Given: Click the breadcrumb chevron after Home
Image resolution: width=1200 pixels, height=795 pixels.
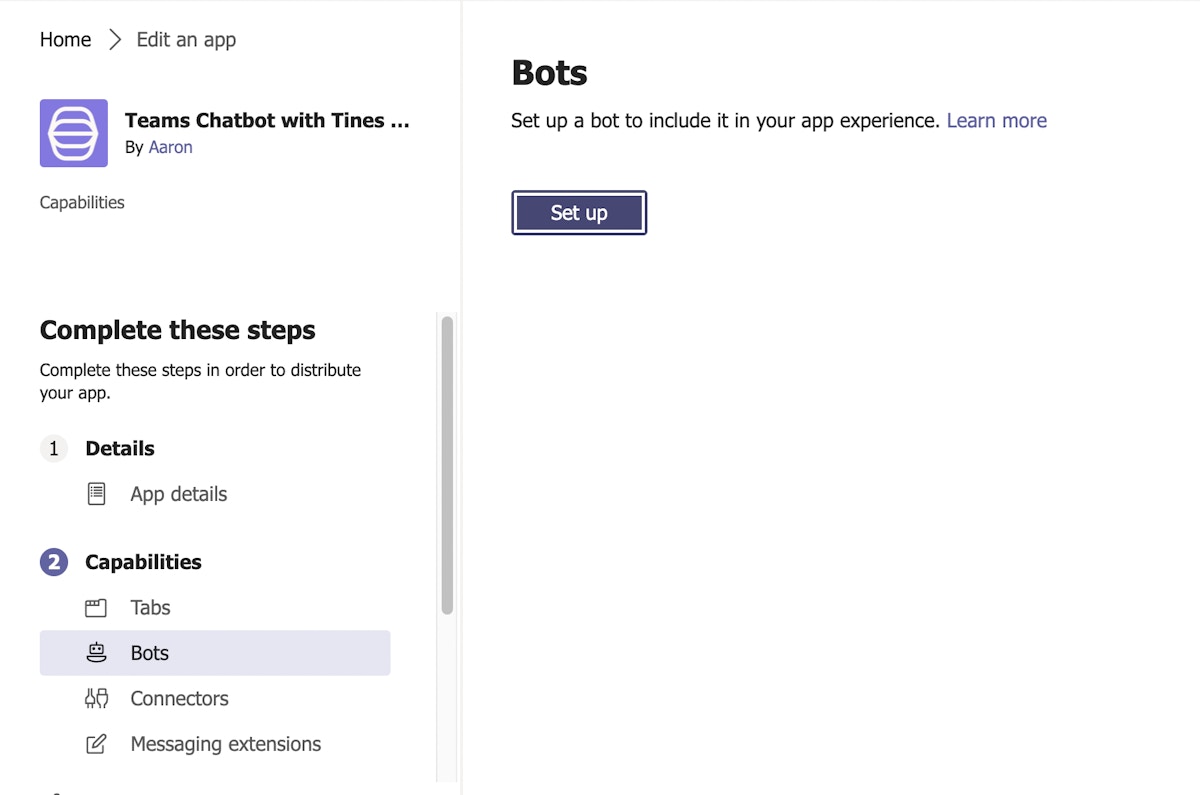Looking at the screenshot, I should pyautogui.click(x=114, y=40).
